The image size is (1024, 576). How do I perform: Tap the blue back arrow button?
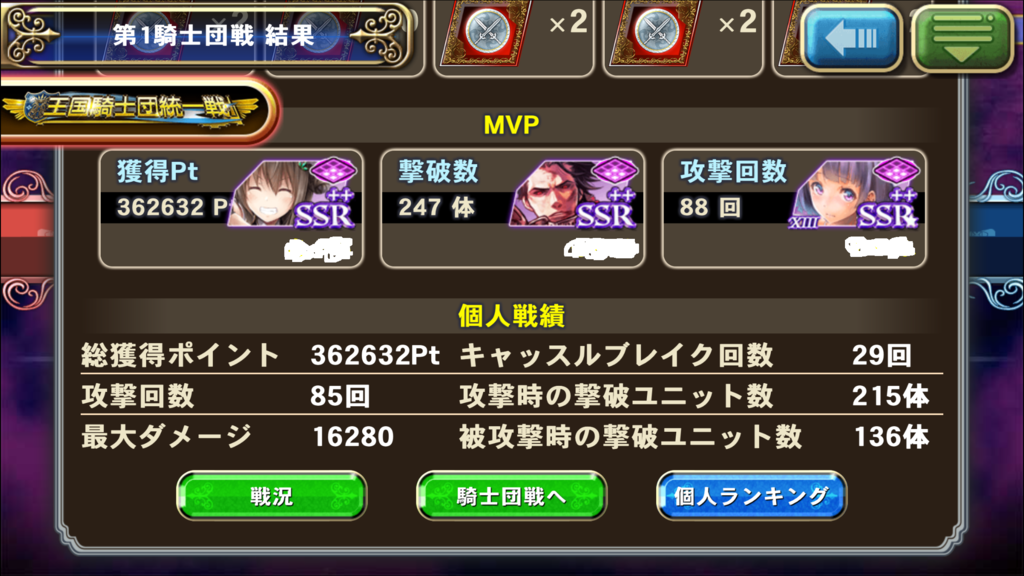(x=851, y=37)
